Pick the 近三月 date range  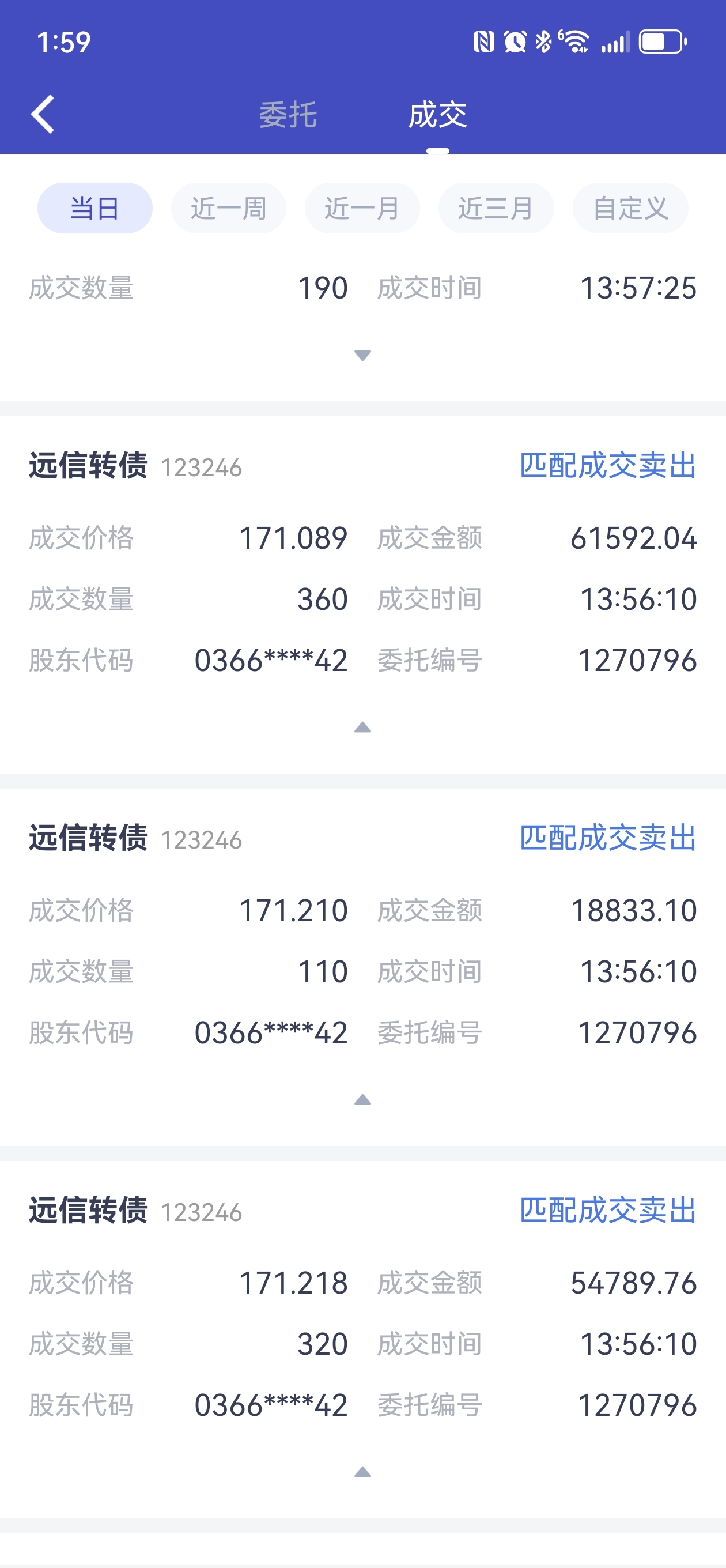(x=496, y=208)
